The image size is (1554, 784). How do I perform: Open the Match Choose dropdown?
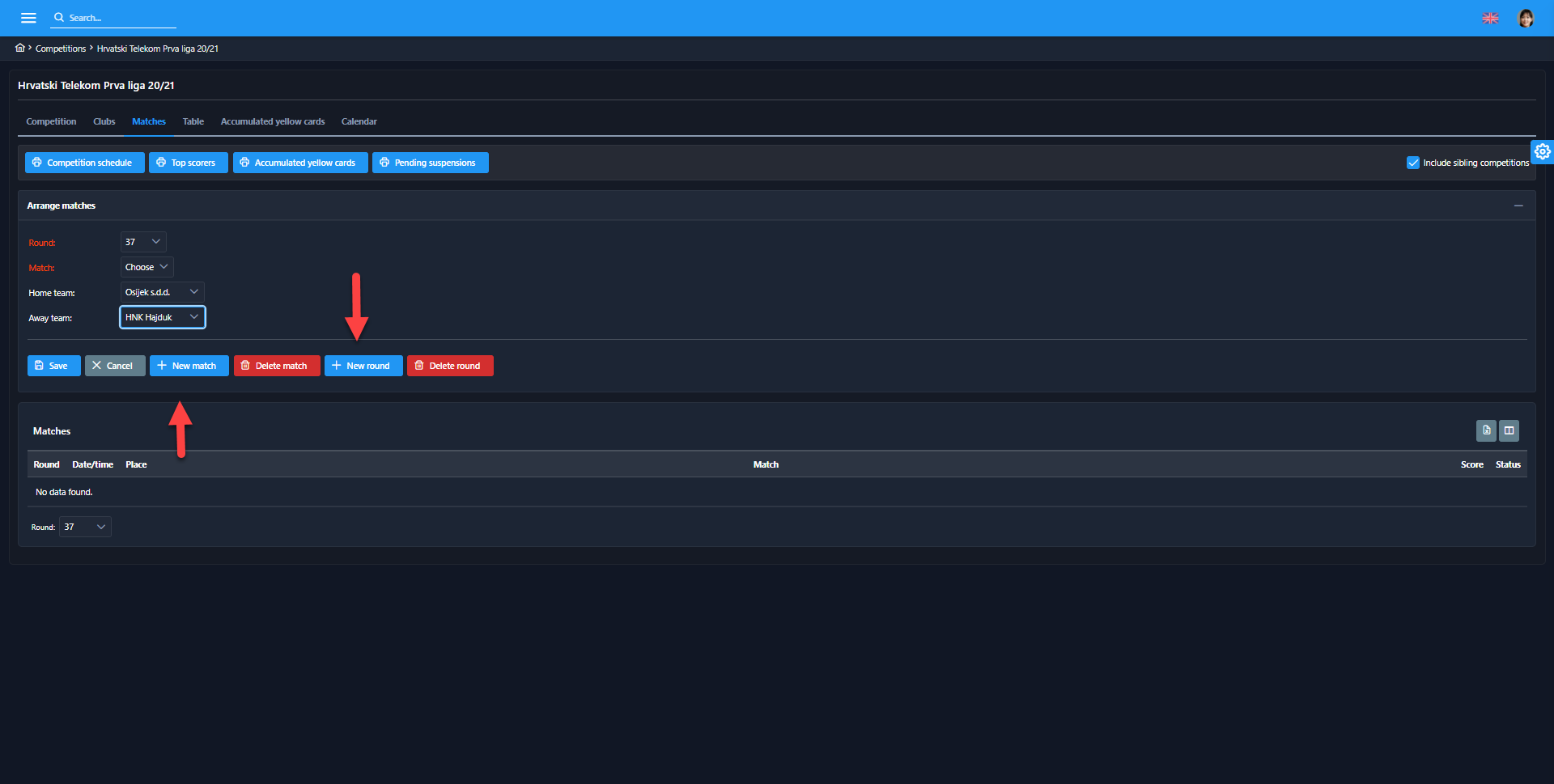tap(146, 267)
